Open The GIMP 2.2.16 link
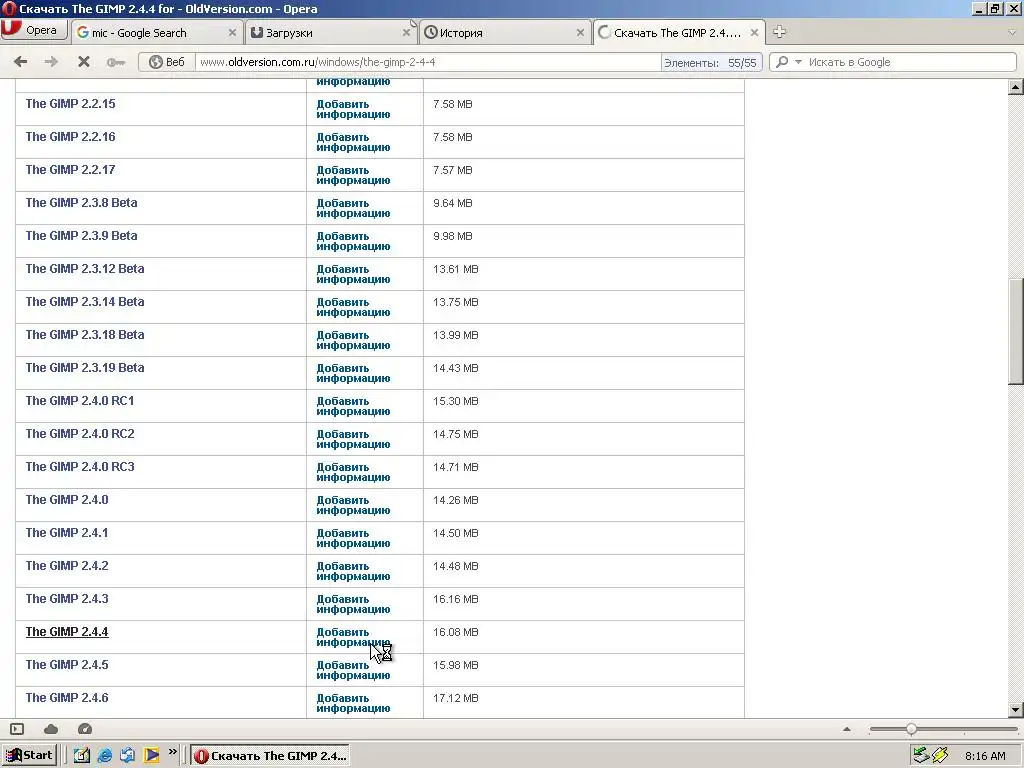This screenshot has height=768, width=1024. [x=71, y=136]
